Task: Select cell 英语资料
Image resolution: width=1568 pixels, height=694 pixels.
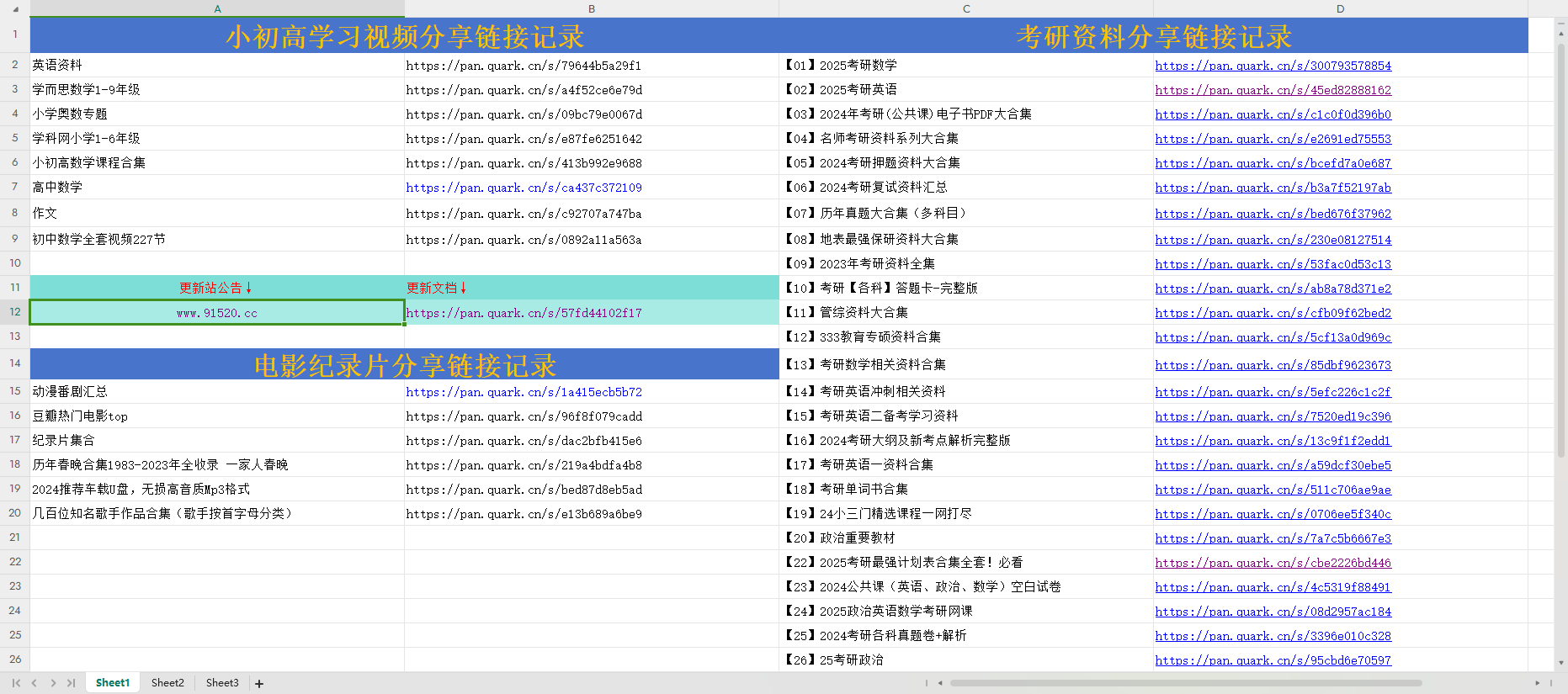Action: (217, 65)
